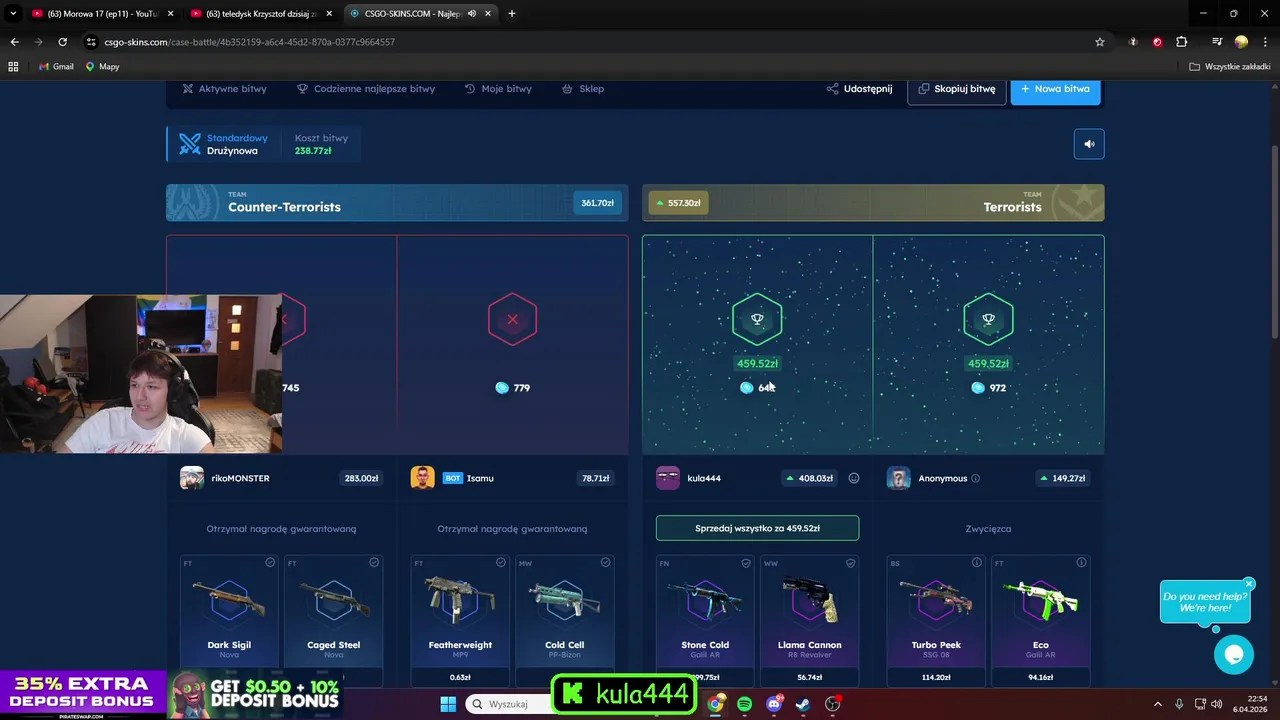Click the Stone Cold Galil AR card
Screen dimensions: 1280x720
(705, 620)
